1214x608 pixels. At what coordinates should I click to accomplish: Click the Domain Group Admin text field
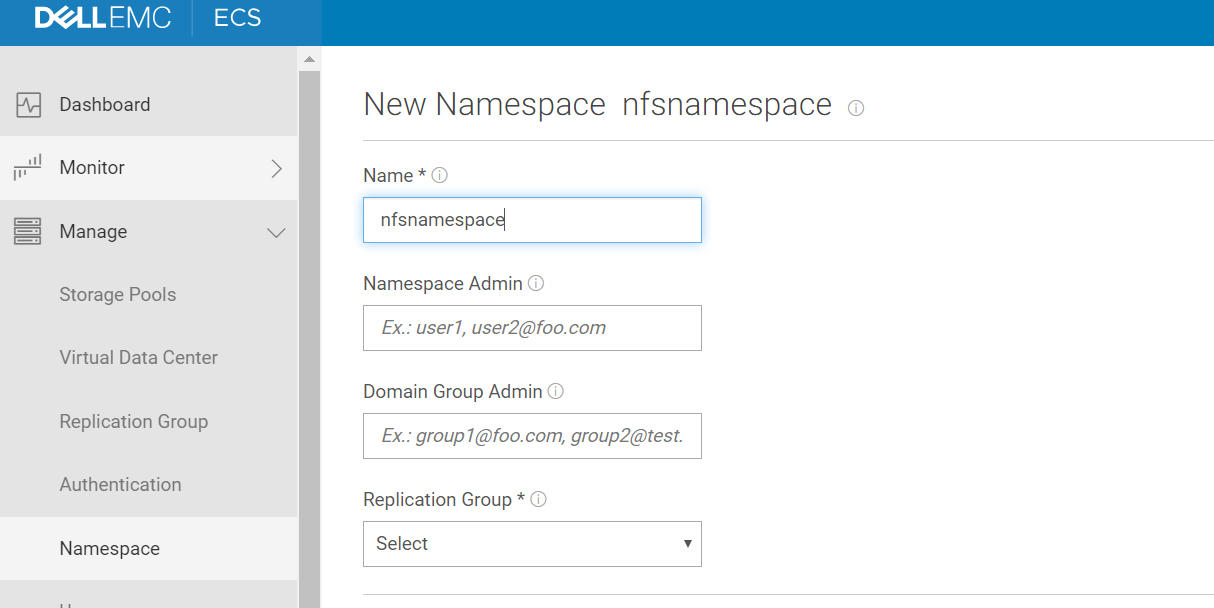tap(531, 436)
